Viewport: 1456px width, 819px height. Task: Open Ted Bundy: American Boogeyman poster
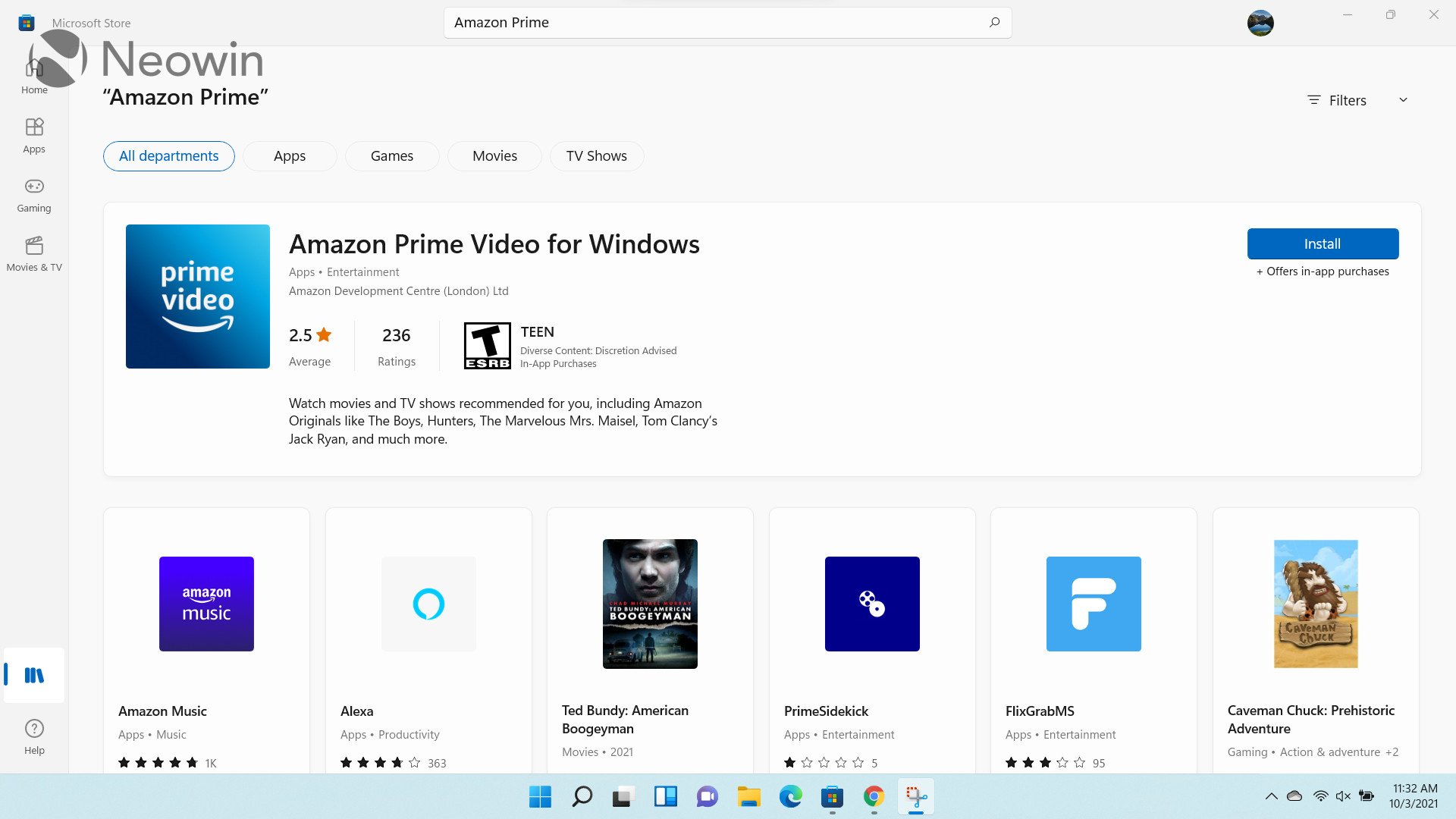(x=650, y=604)
